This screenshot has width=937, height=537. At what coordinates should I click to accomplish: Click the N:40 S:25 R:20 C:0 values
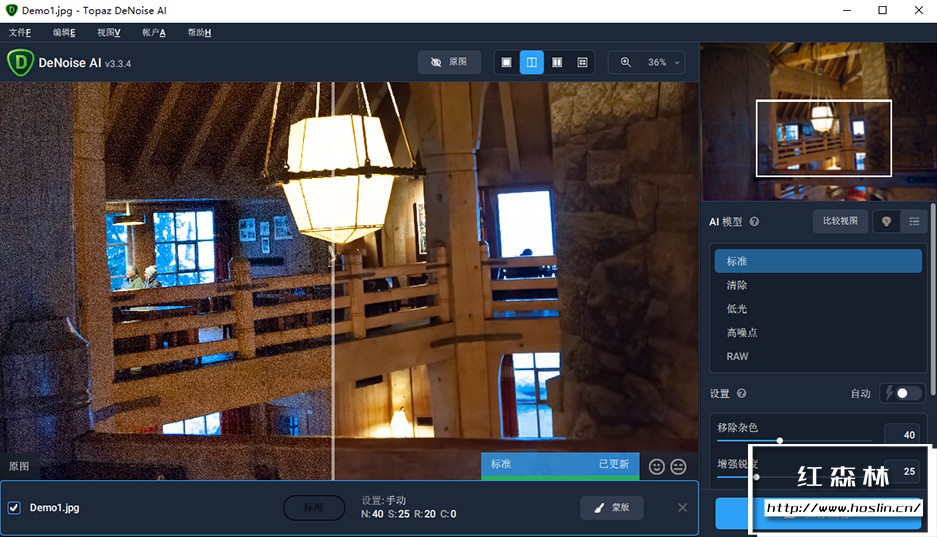(409, 514)
